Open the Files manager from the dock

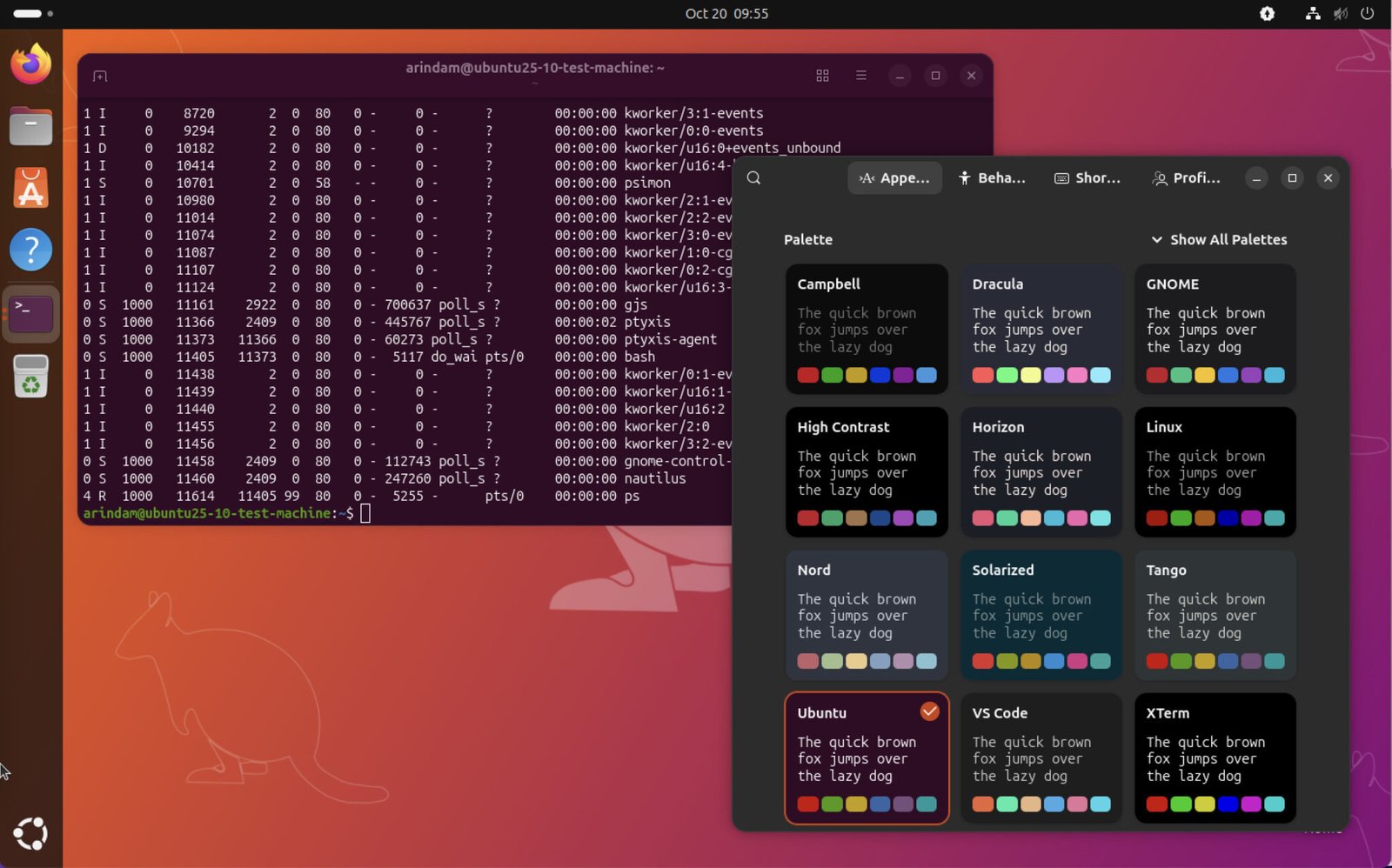30,126
